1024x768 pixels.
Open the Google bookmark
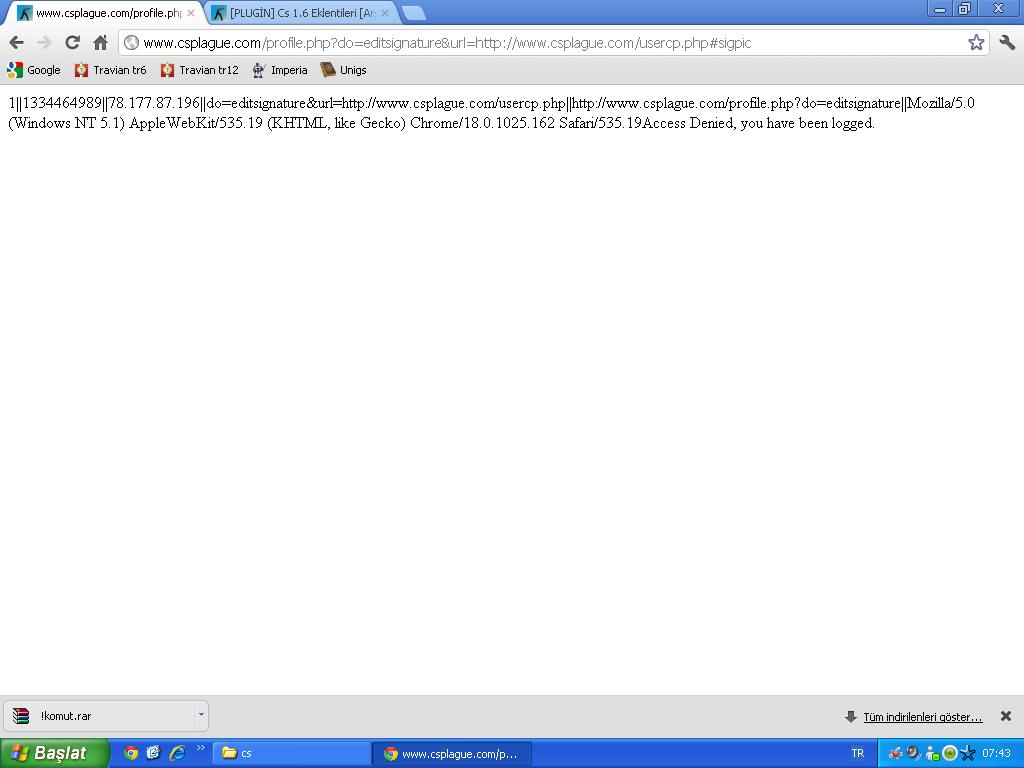point(34,70)
